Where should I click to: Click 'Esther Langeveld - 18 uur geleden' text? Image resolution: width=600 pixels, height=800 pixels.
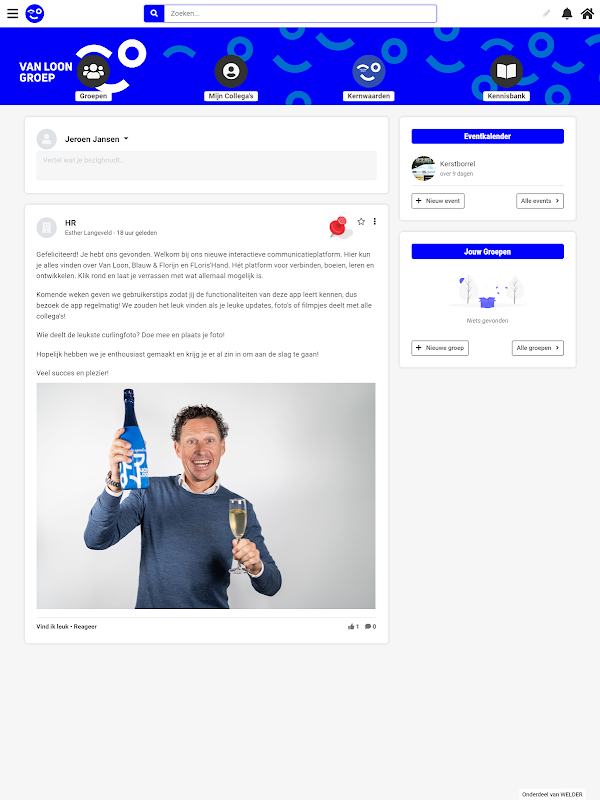click(x=111, y=233)
